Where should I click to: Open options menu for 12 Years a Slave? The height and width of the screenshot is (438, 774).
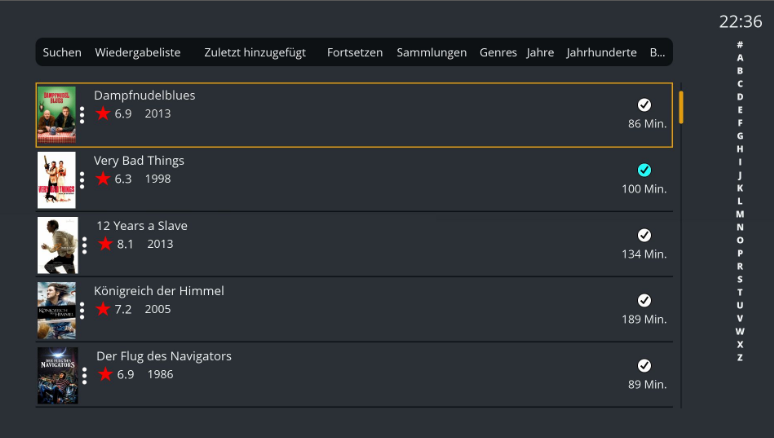(84, 245)
